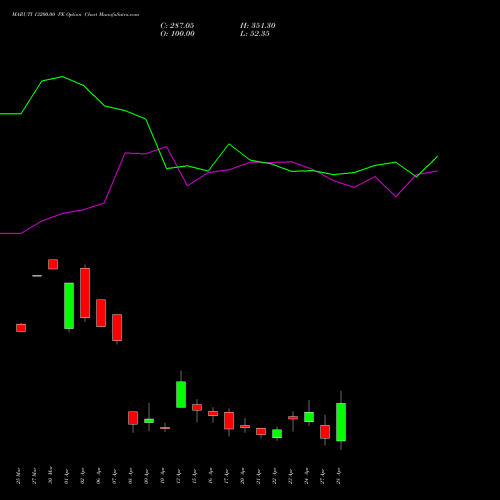Select the 07 Apr date label
The width and height of the screenshot is (500, 500).
coord(114,476)
